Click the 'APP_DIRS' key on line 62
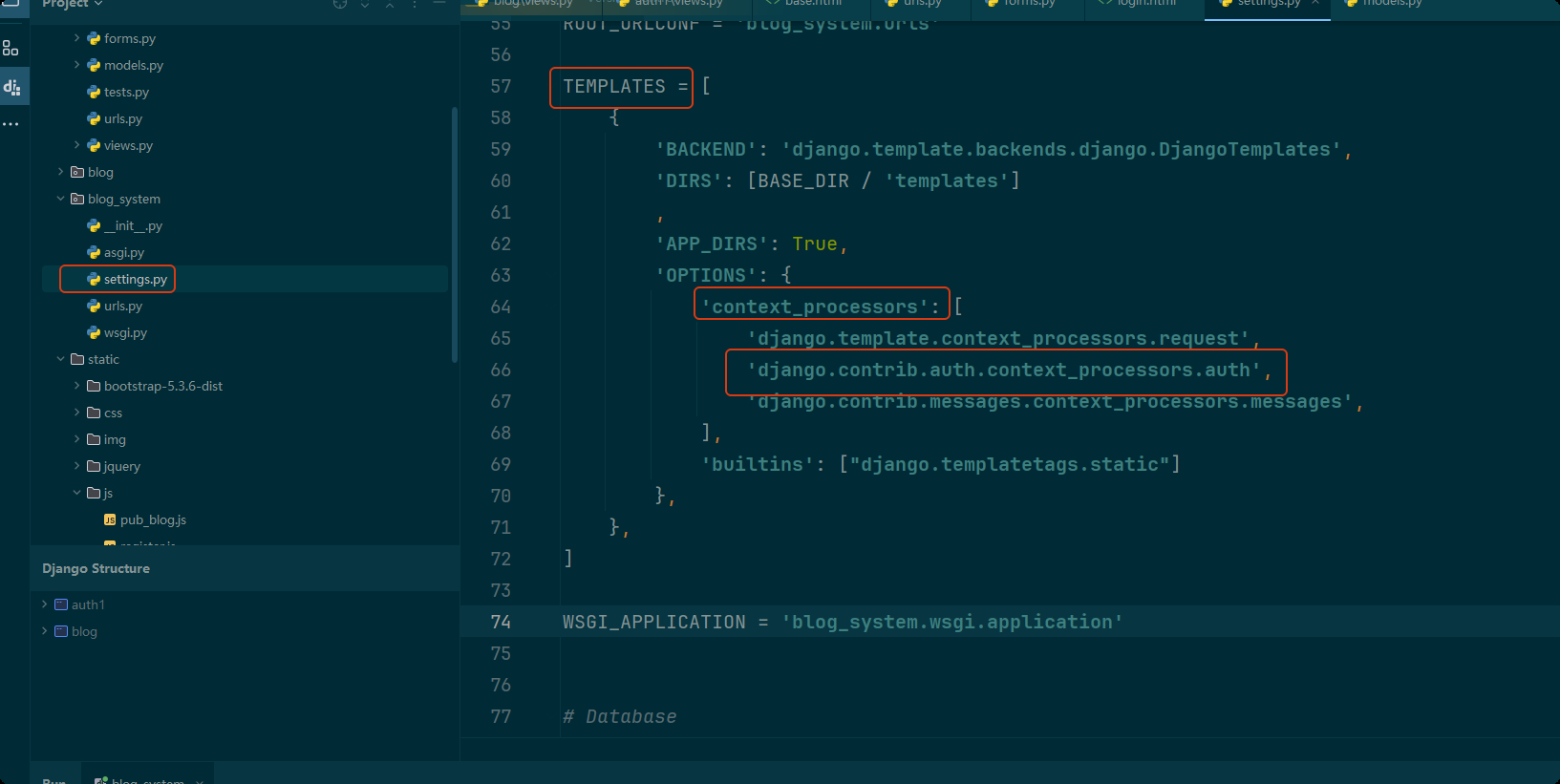The image size is (1560, 784). point(712,244)
